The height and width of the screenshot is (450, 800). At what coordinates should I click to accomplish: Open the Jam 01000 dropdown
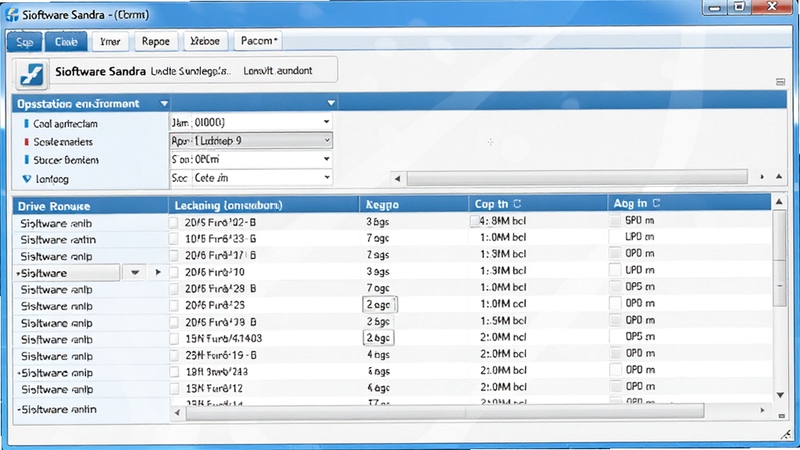[326, 122]
